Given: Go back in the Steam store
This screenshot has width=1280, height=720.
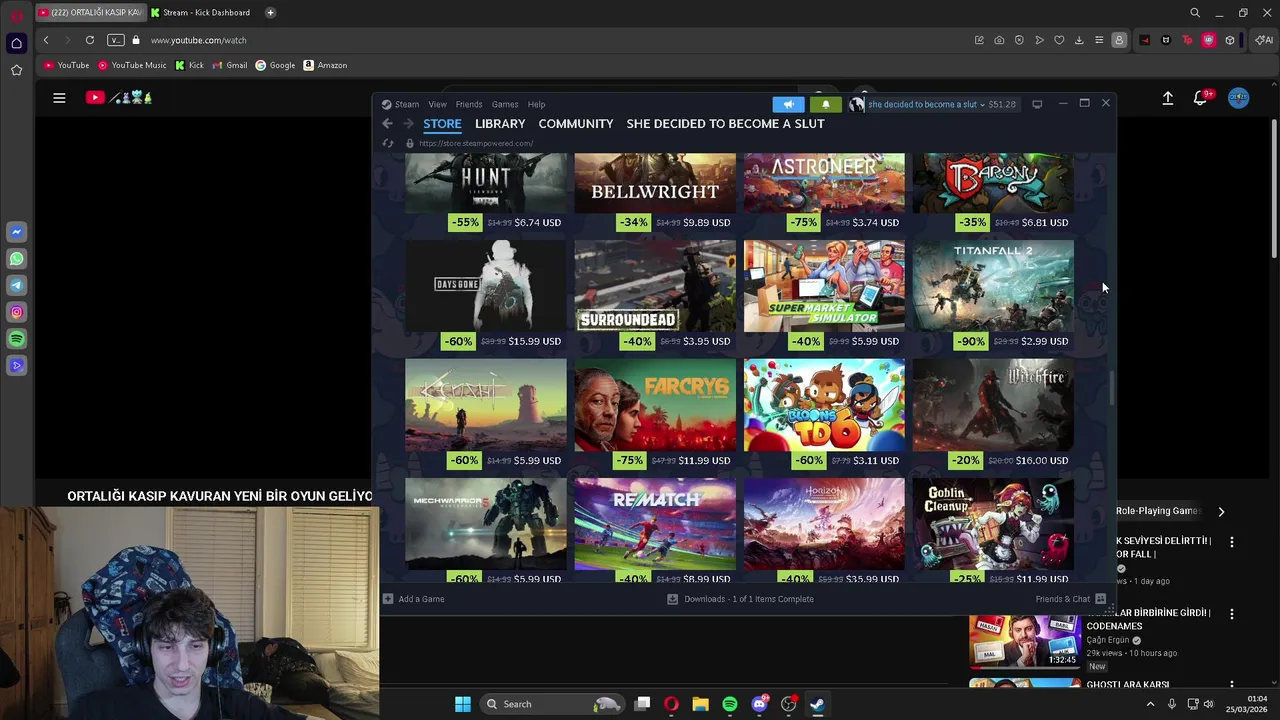Looking at the screenshot, I should [x=387, y=123].
